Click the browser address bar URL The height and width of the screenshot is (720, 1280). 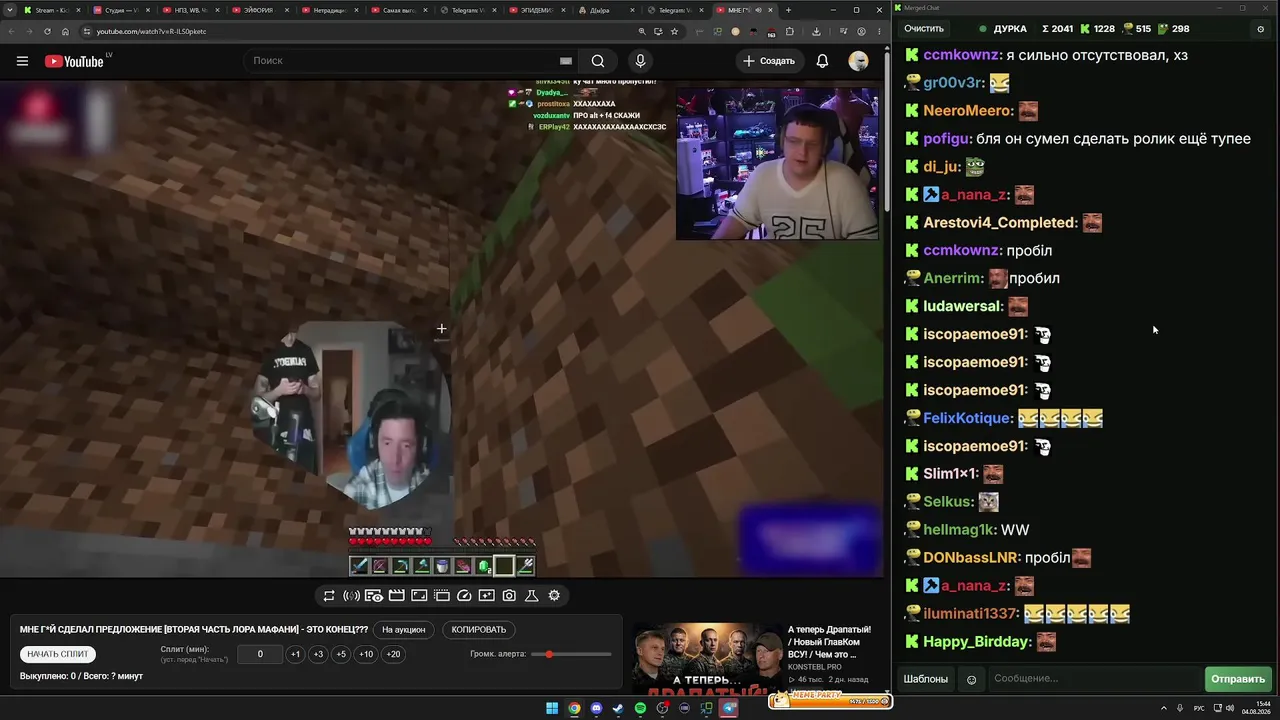[x=152, y=31]
